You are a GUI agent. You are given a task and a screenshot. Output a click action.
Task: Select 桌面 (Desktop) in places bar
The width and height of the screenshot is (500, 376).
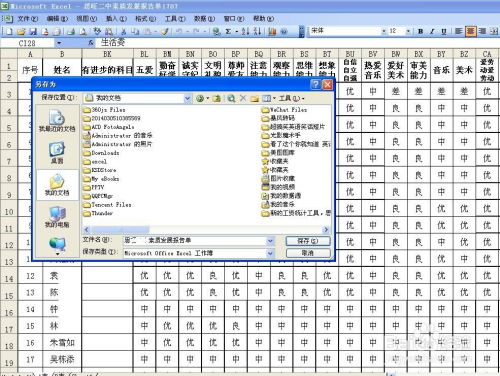pos(57,153)
